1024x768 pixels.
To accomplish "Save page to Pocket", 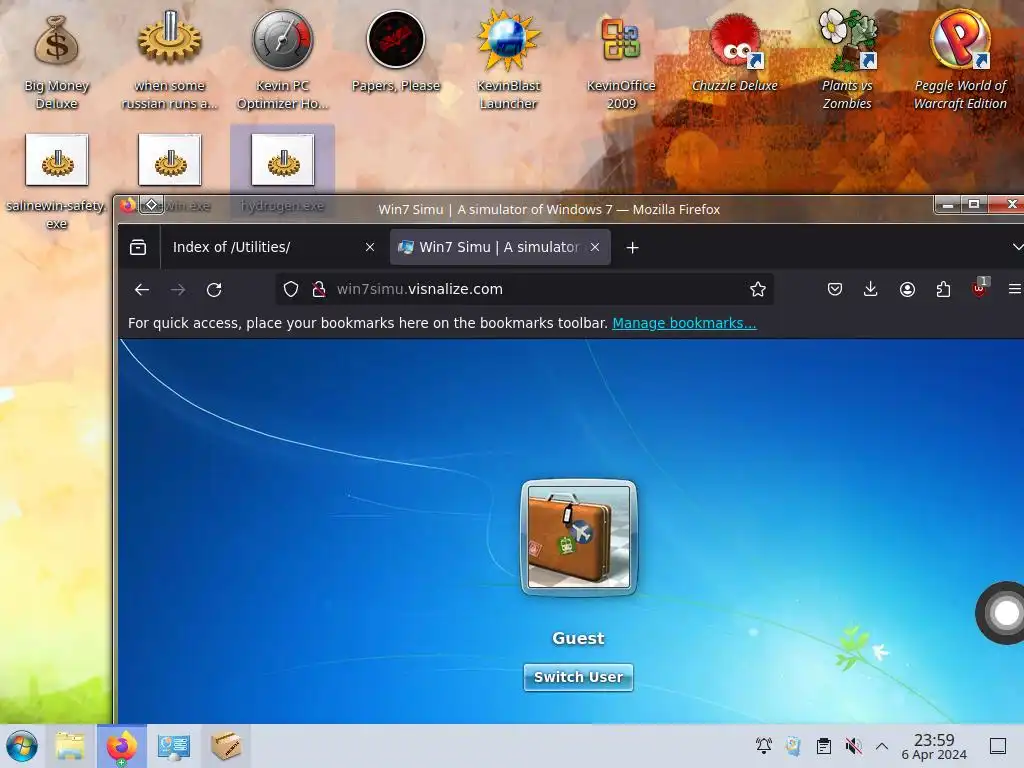I will click(835, 289).
